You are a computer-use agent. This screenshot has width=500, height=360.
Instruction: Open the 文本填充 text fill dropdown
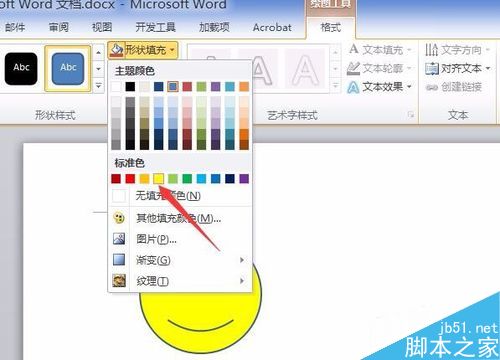pyautogui.click(x=380, y=50)
